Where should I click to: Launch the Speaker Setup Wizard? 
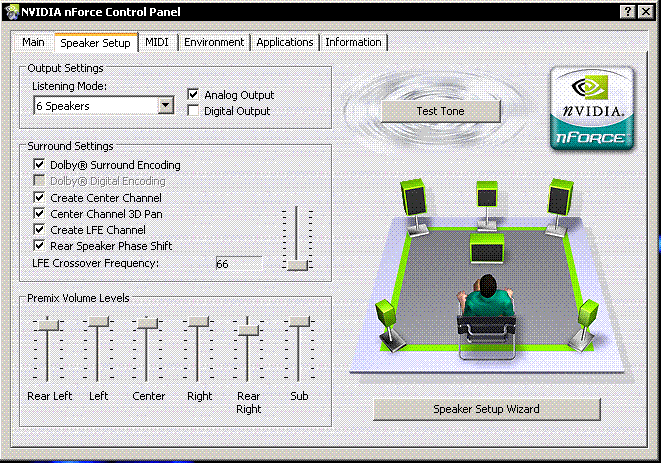(486, 409)
